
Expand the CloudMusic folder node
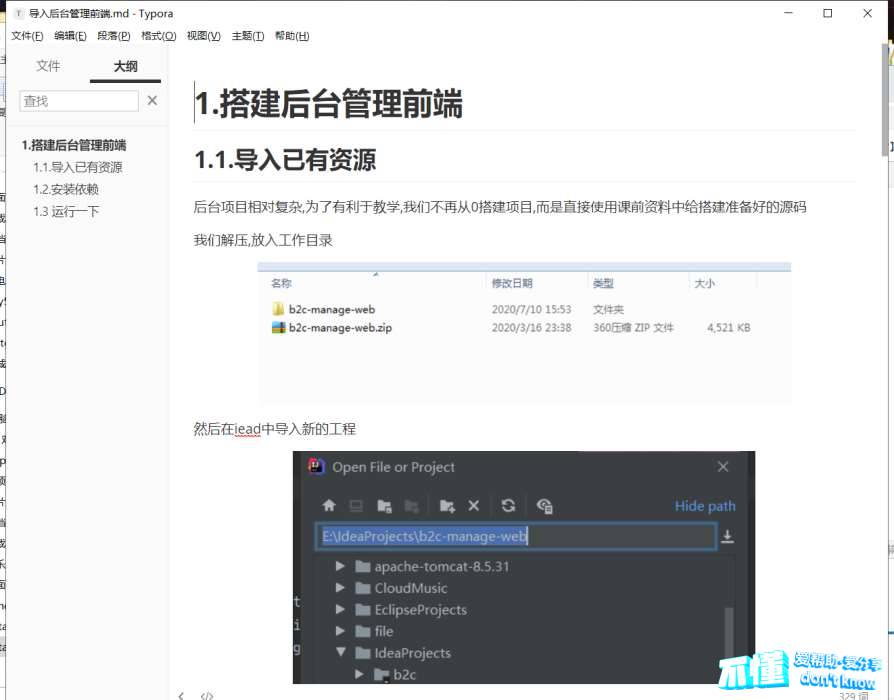(x=341, y=588)
